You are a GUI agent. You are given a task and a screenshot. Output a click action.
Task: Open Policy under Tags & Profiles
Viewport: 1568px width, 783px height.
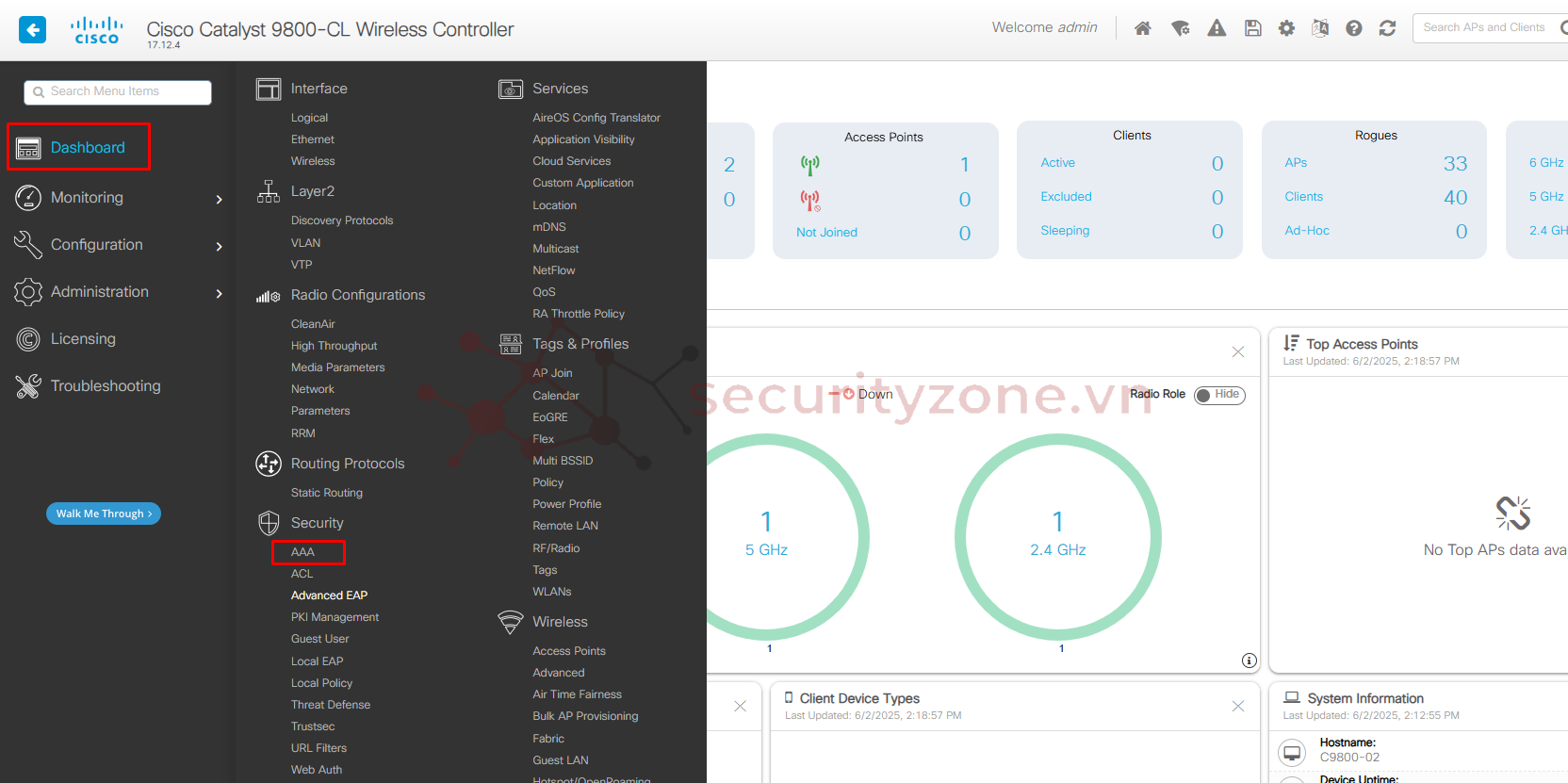click(548, 482)
